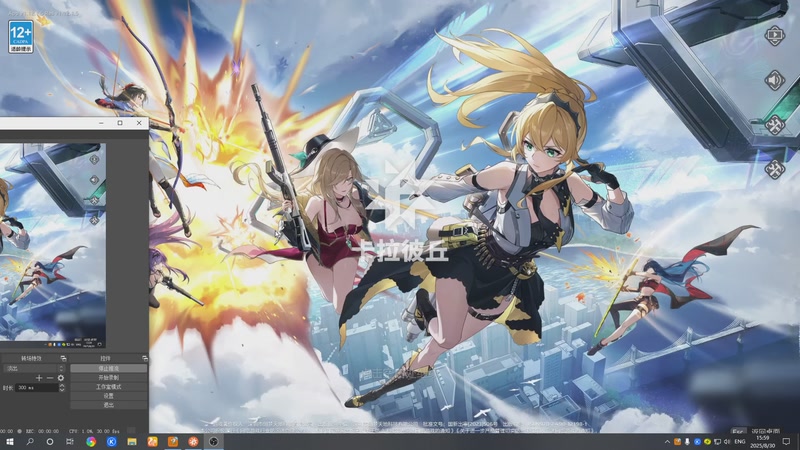Switch to OBS Studio taskbar icon
800x450 pixels.
(x=214, y=442)
